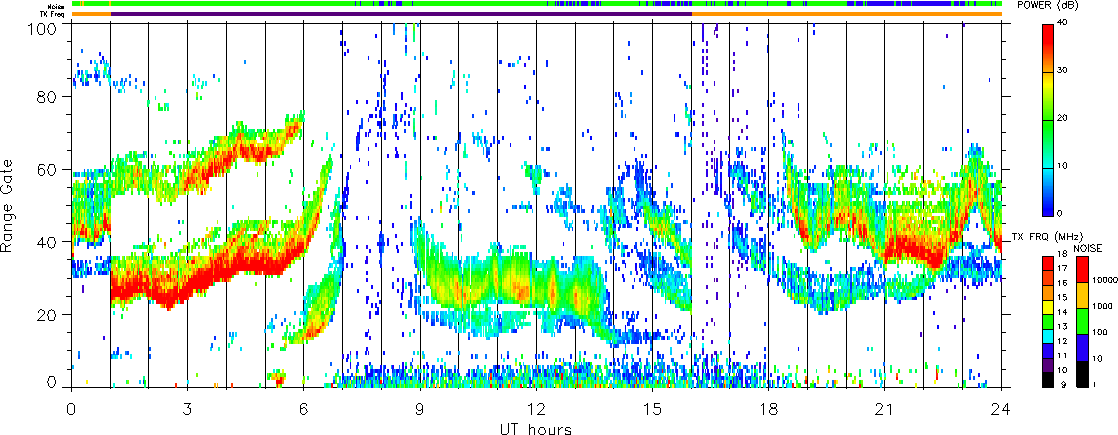Click the 11 label on TX FRQ scale

[x=1061, y=355]
